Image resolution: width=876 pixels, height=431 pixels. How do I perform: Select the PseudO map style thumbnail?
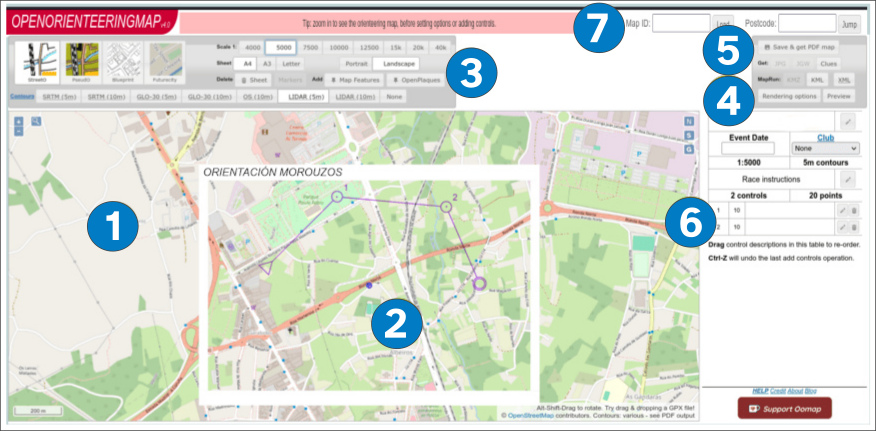coord(80,63)
